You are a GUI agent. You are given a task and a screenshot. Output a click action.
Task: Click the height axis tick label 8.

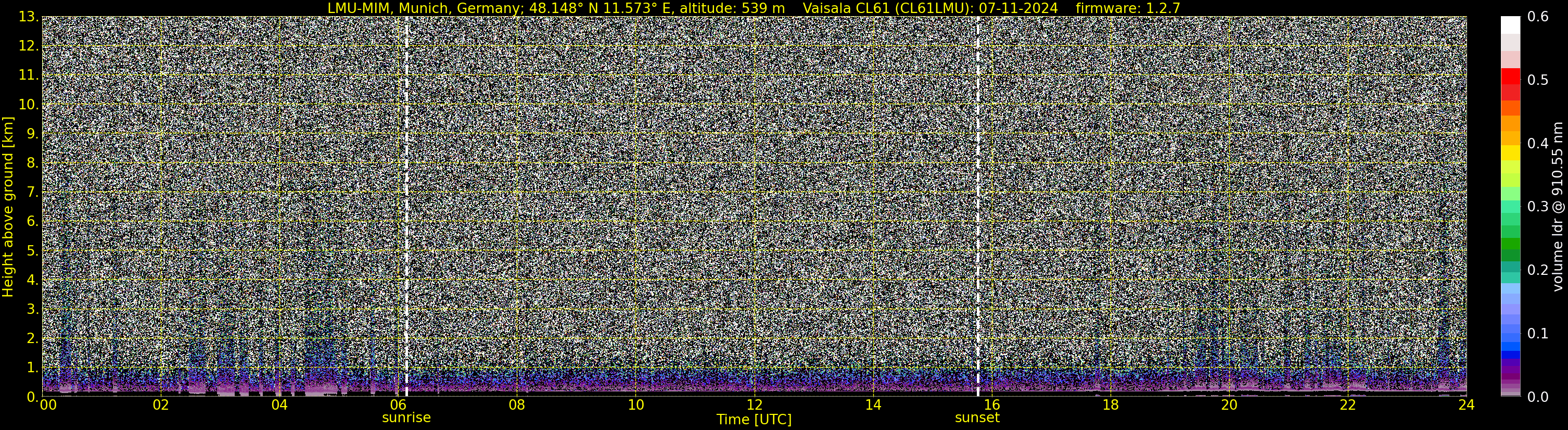(x=32, y=163)
